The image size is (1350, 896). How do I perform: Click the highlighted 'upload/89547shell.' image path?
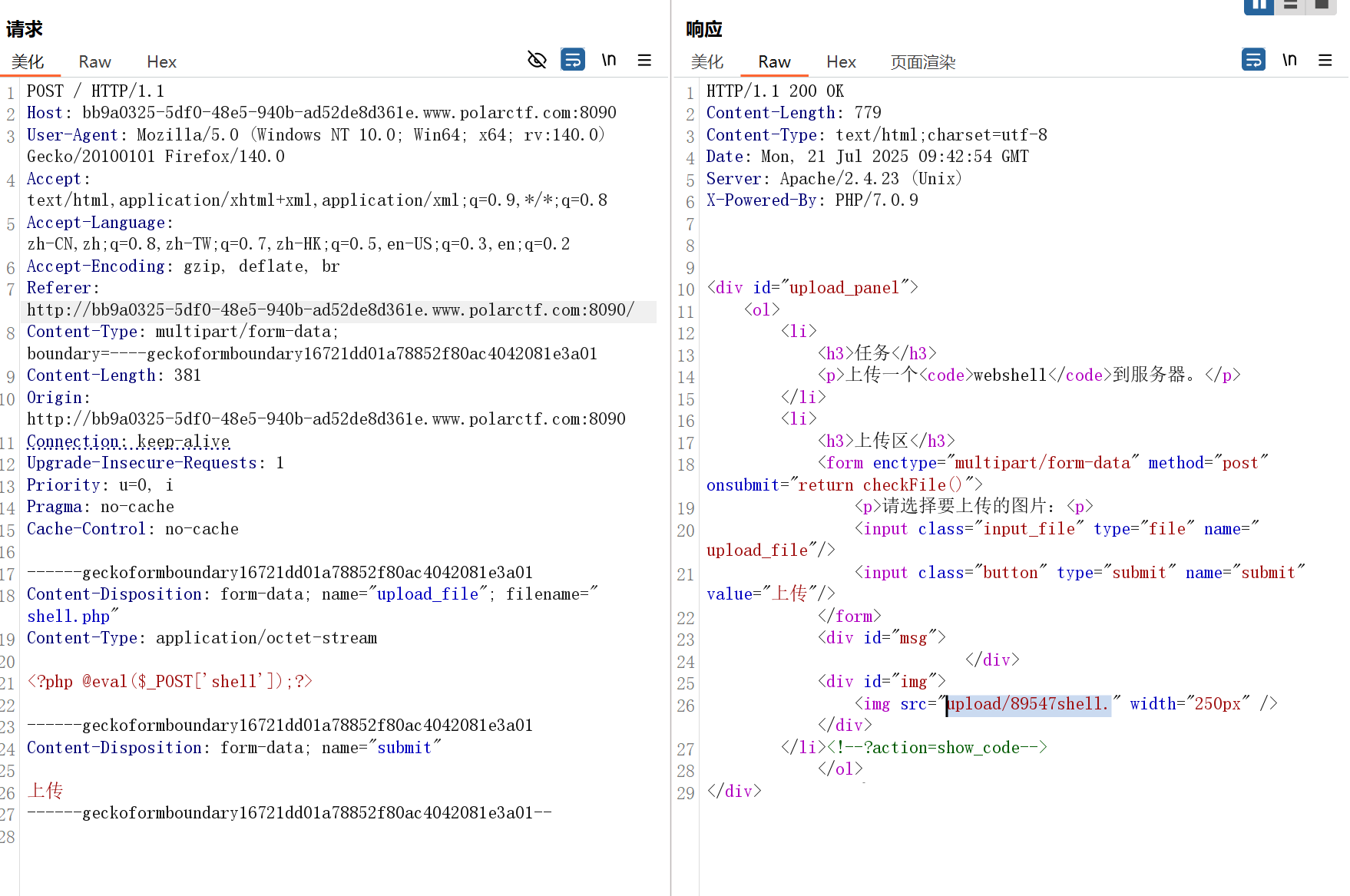pos(1028,704)
